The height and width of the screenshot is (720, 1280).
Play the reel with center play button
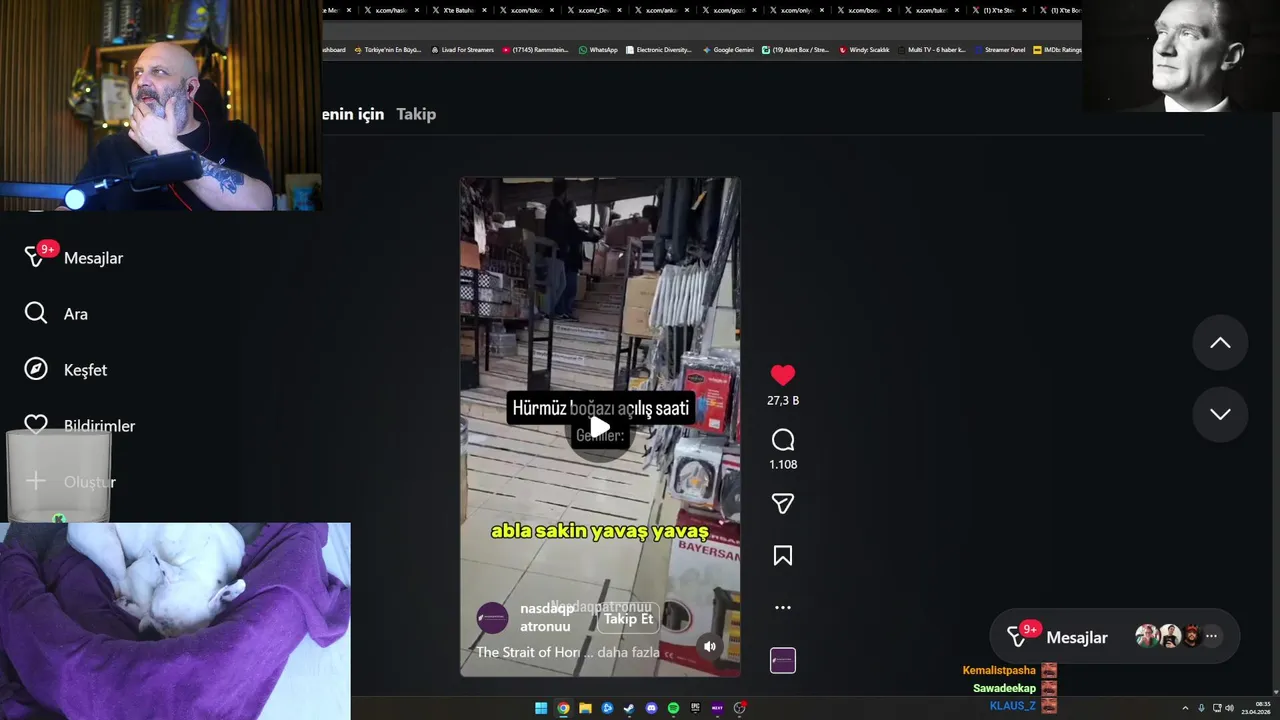click(599, 428)
